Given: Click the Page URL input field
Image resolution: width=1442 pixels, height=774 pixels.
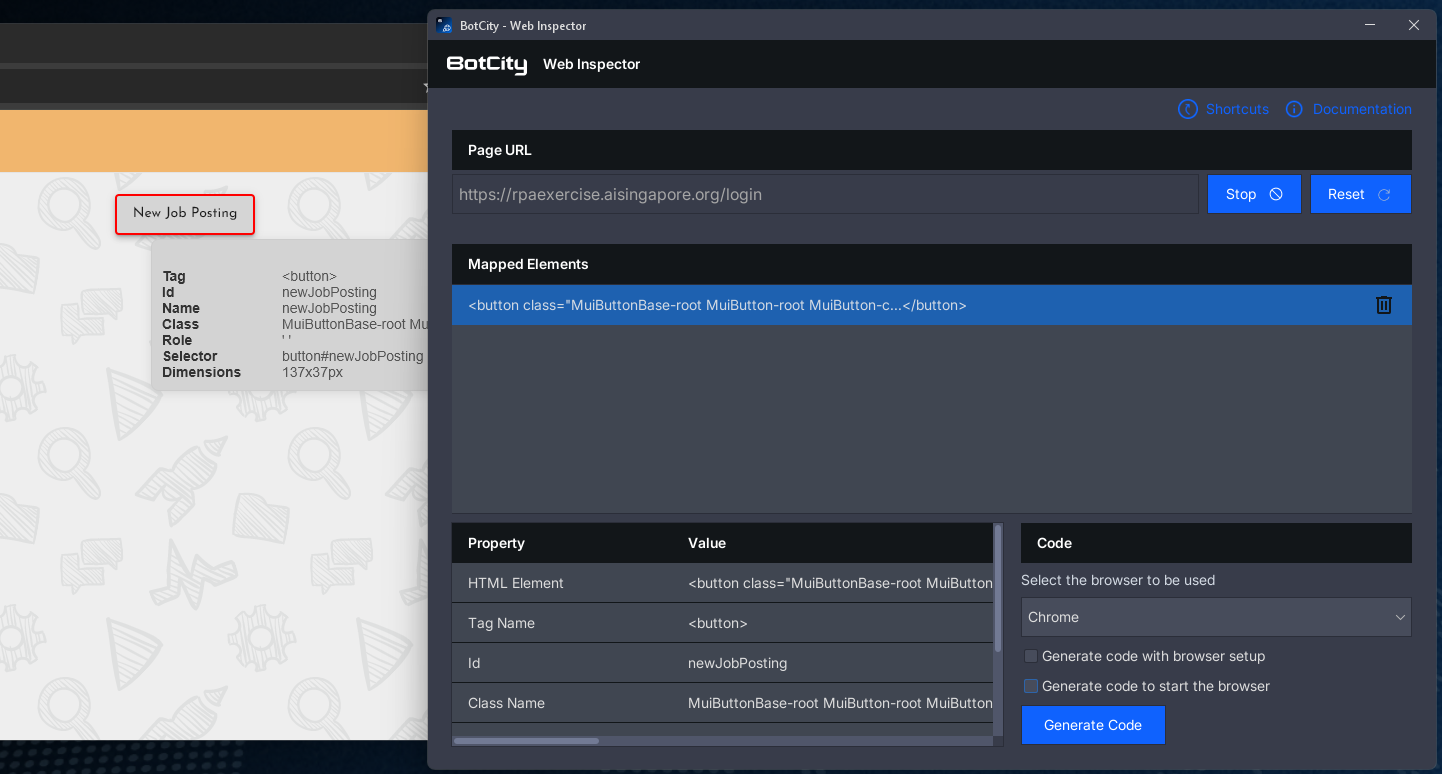Looking at the screenshot, I should pos(824,194).
